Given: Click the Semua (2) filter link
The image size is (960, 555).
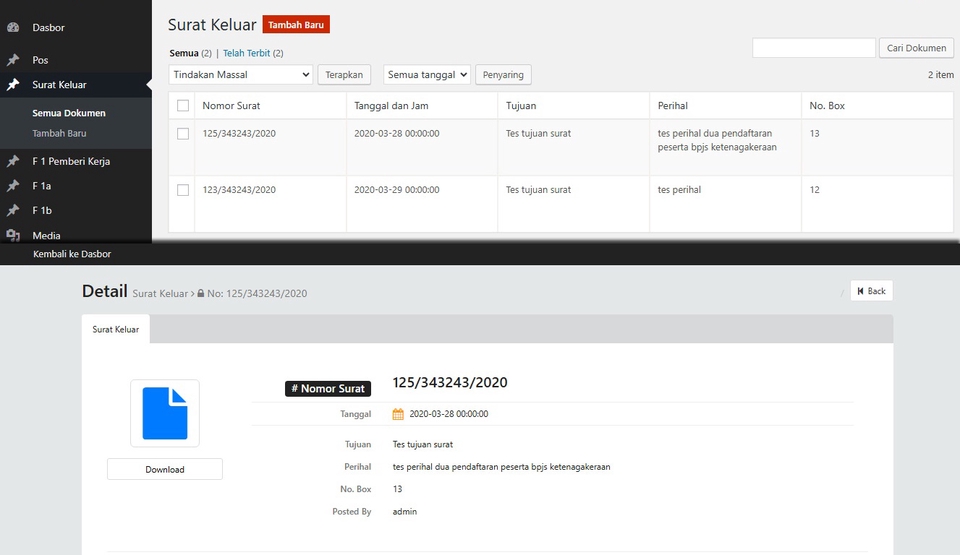Looking at the screenshot, I should pyautogui.click(x=190, y=53).
